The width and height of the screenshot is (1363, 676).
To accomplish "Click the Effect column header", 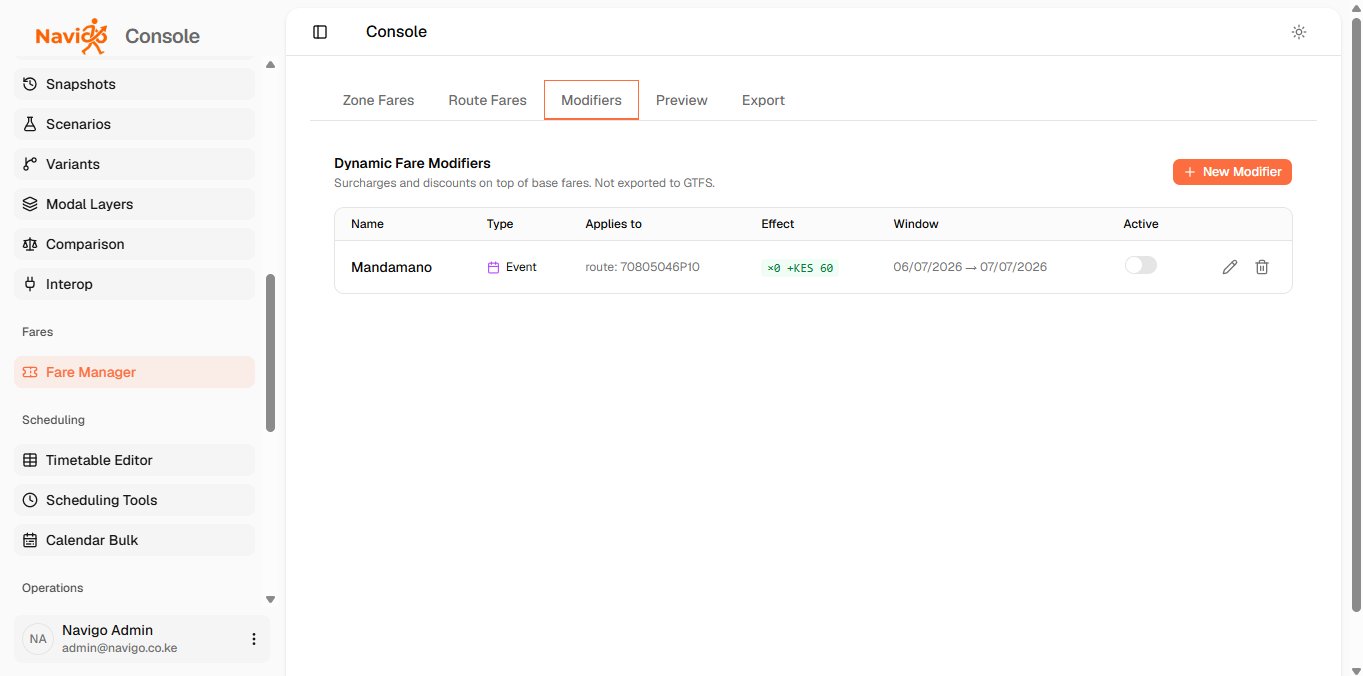I will point(778,224).
